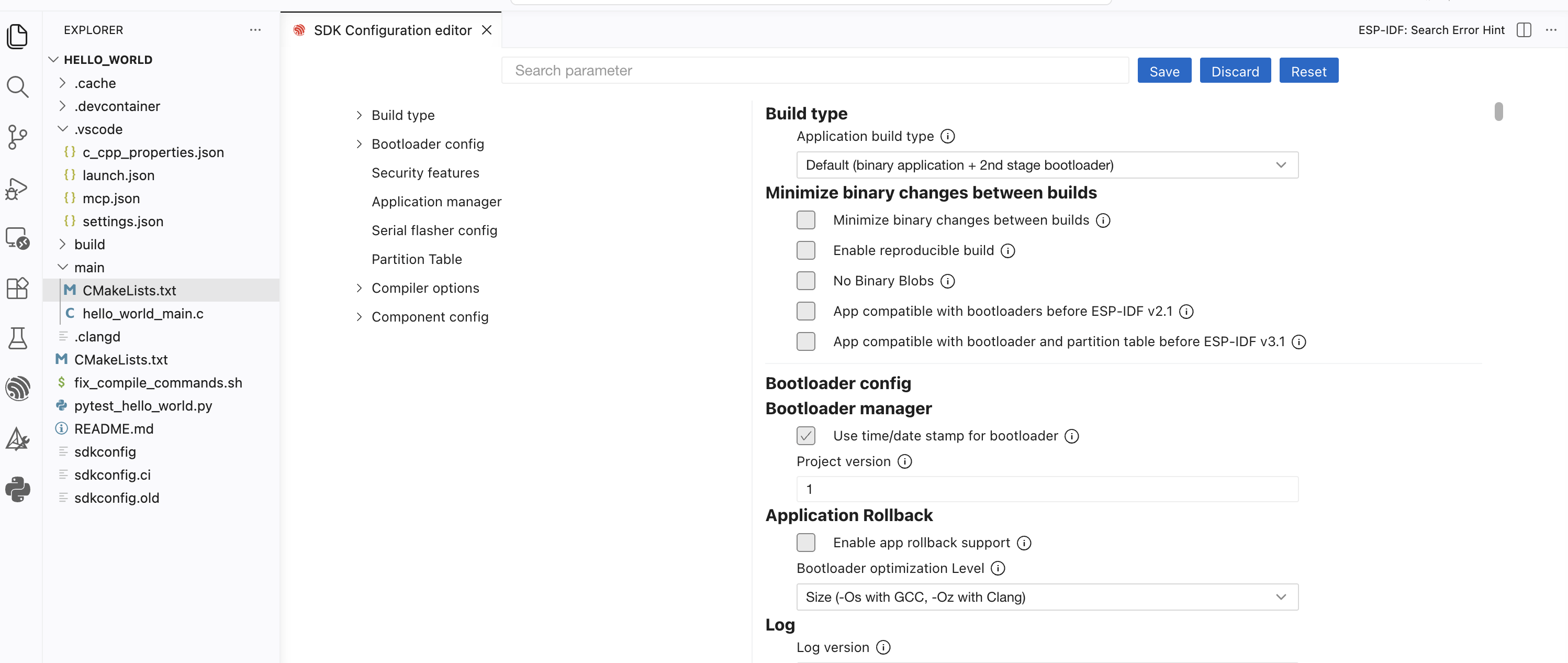
Task: Open the Explorer view icon
Action: (17, 37)
